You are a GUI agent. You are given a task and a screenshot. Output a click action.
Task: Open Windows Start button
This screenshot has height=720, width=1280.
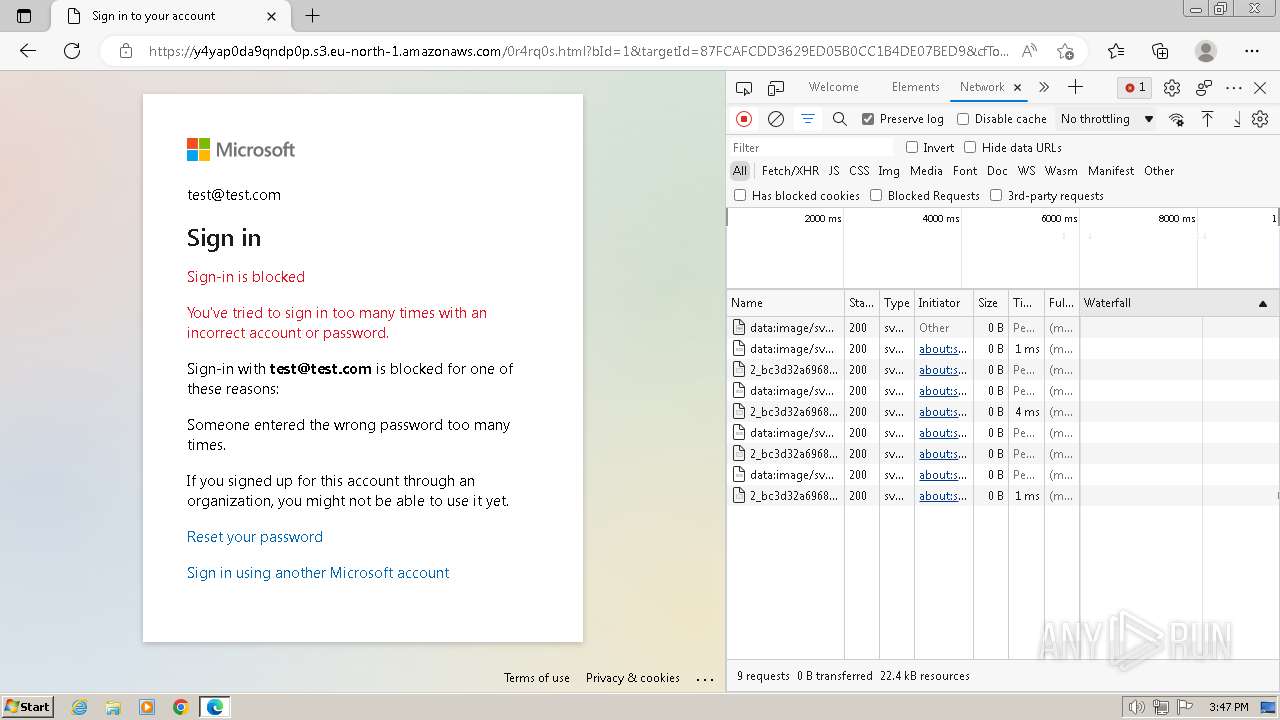27,707
